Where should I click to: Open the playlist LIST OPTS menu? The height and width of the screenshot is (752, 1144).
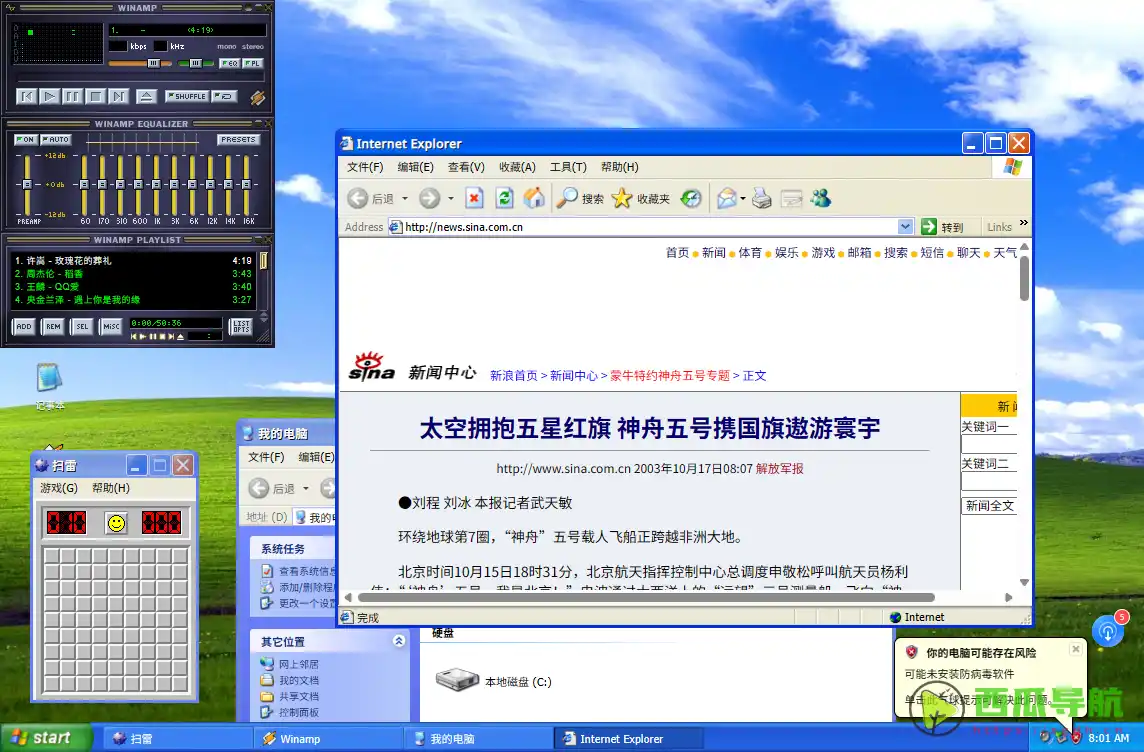tap(241, 327)
